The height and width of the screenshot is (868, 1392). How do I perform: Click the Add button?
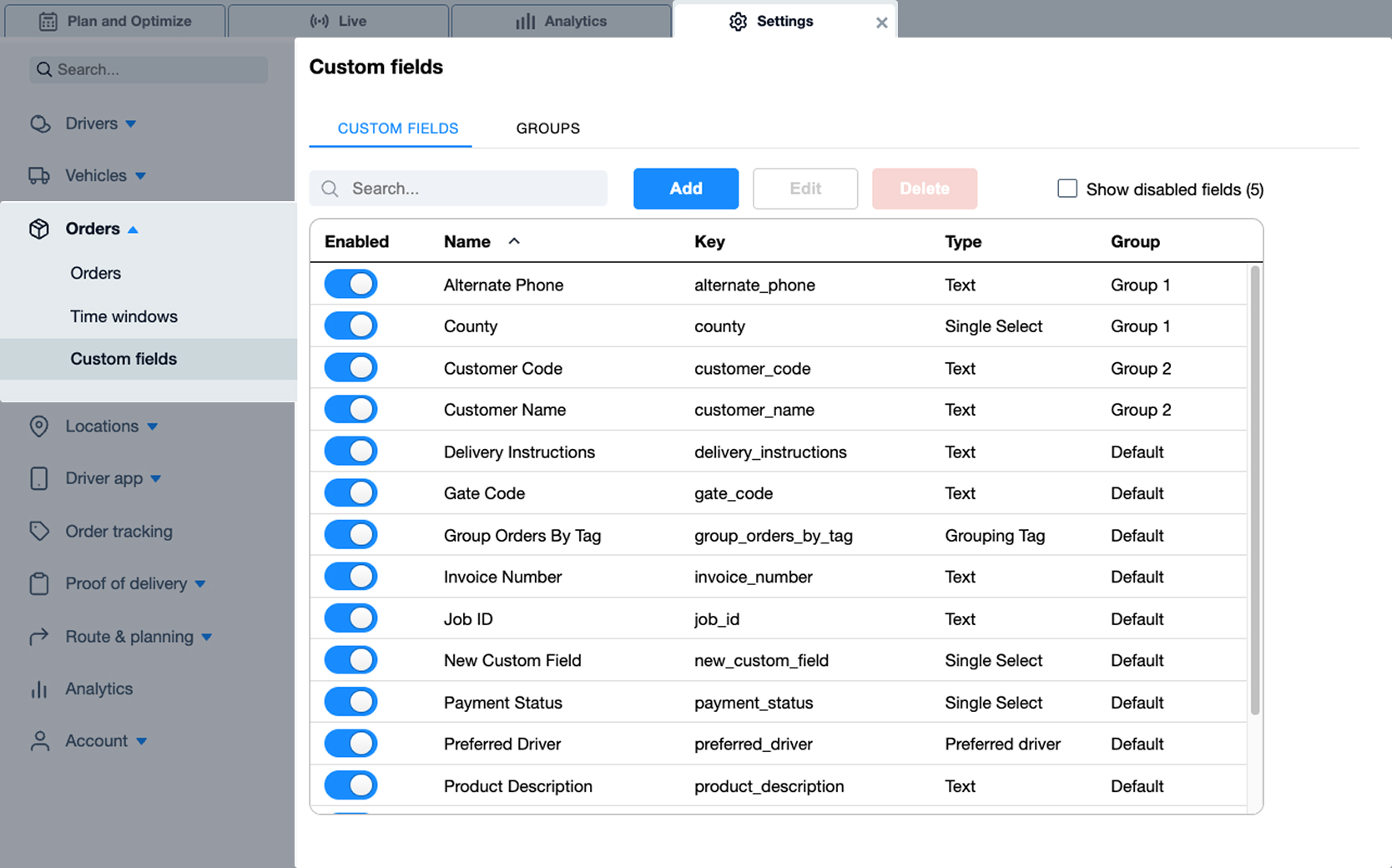[x=685, y=189]
